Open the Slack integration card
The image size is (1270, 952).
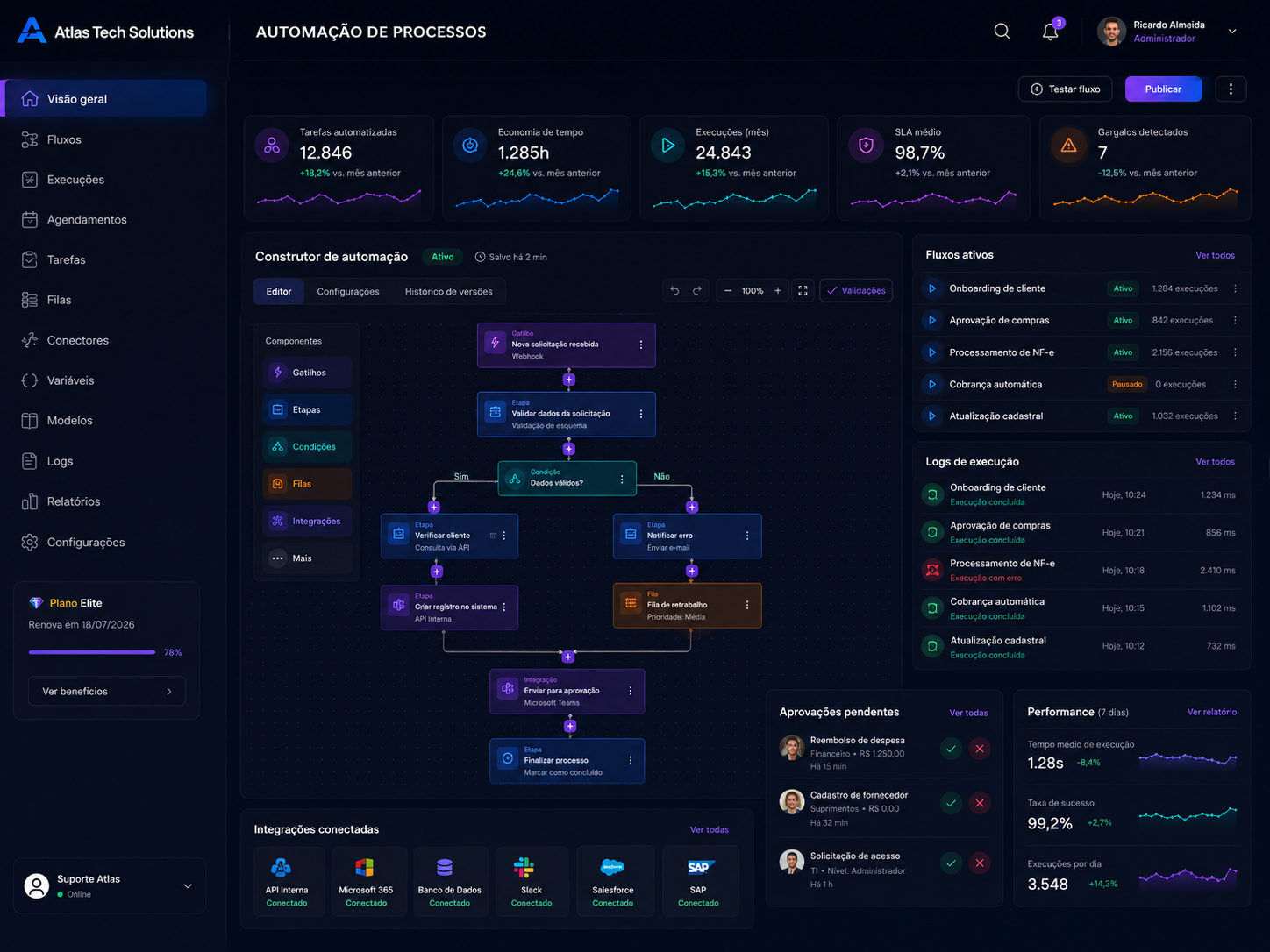pos(532,882)
